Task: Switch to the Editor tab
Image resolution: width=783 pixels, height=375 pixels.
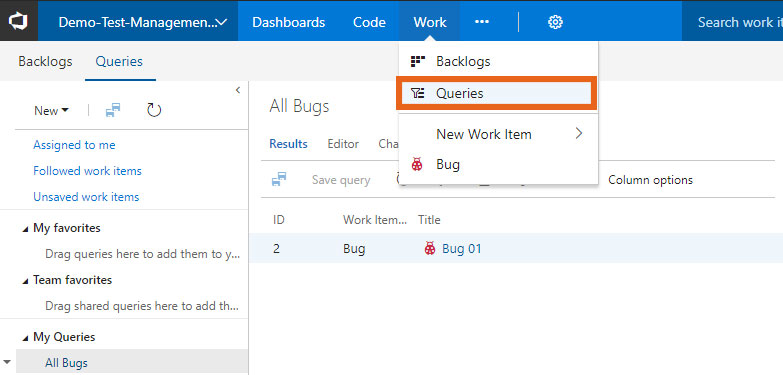Action: pyautogui.click(x=343, y=144)
